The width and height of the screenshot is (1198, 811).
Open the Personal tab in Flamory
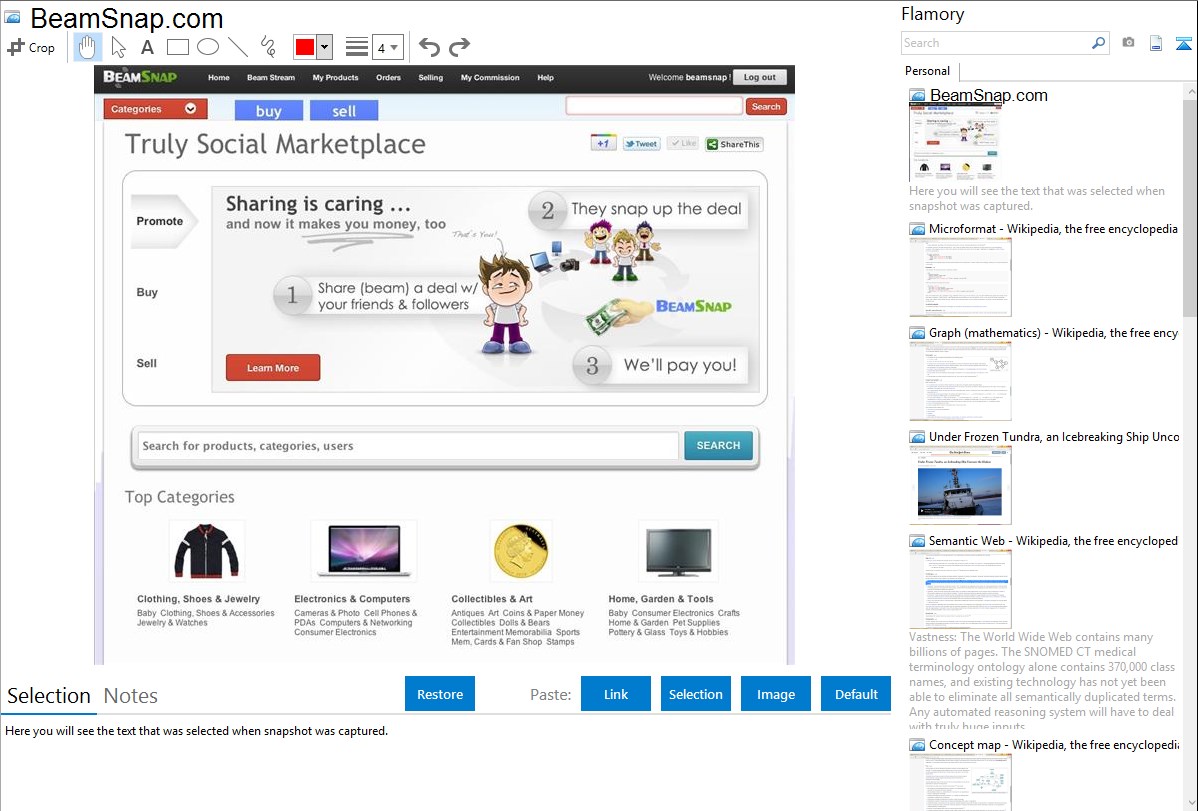click(x=928, y=71)
